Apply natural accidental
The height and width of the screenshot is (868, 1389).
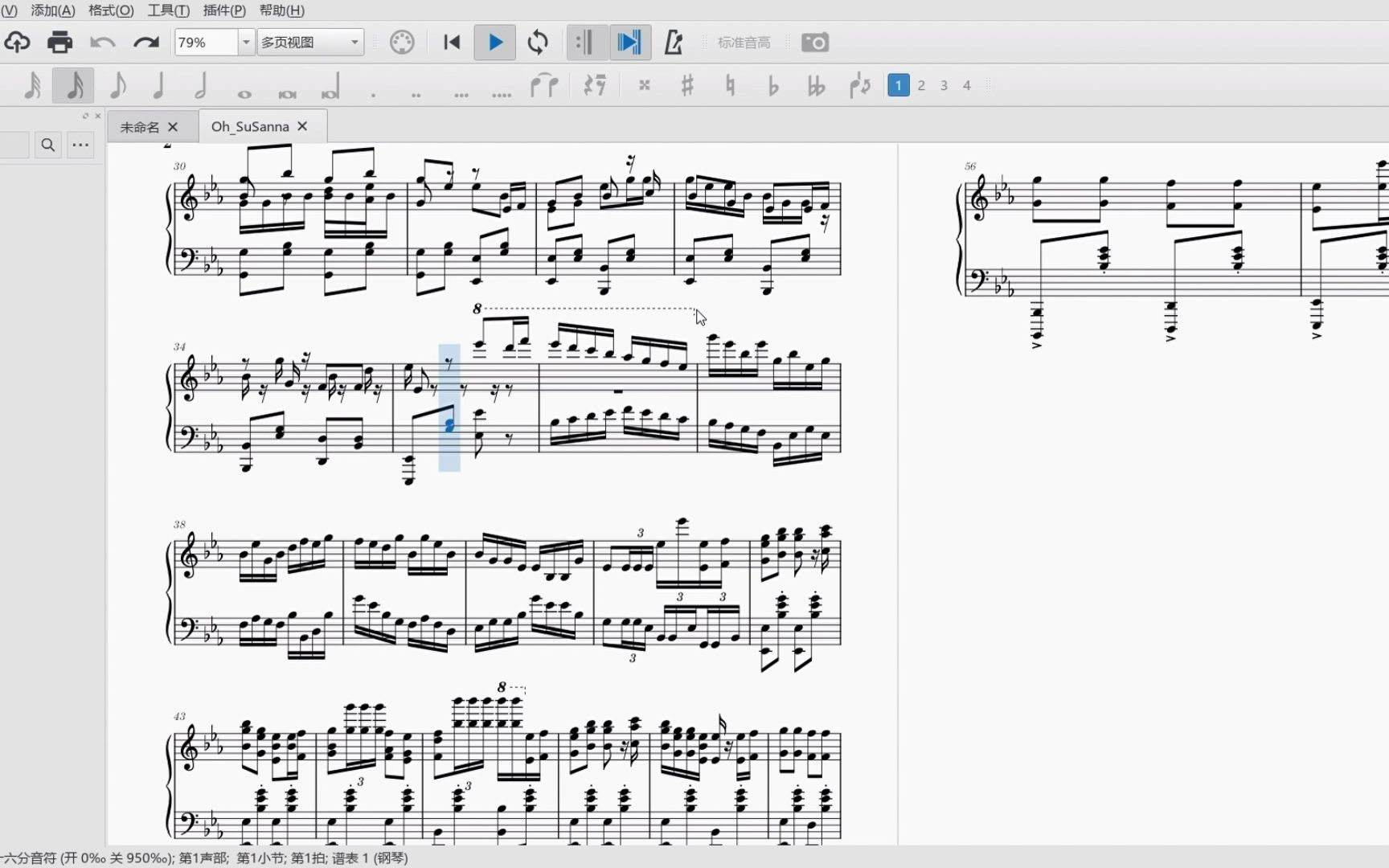tap(730, 85)
